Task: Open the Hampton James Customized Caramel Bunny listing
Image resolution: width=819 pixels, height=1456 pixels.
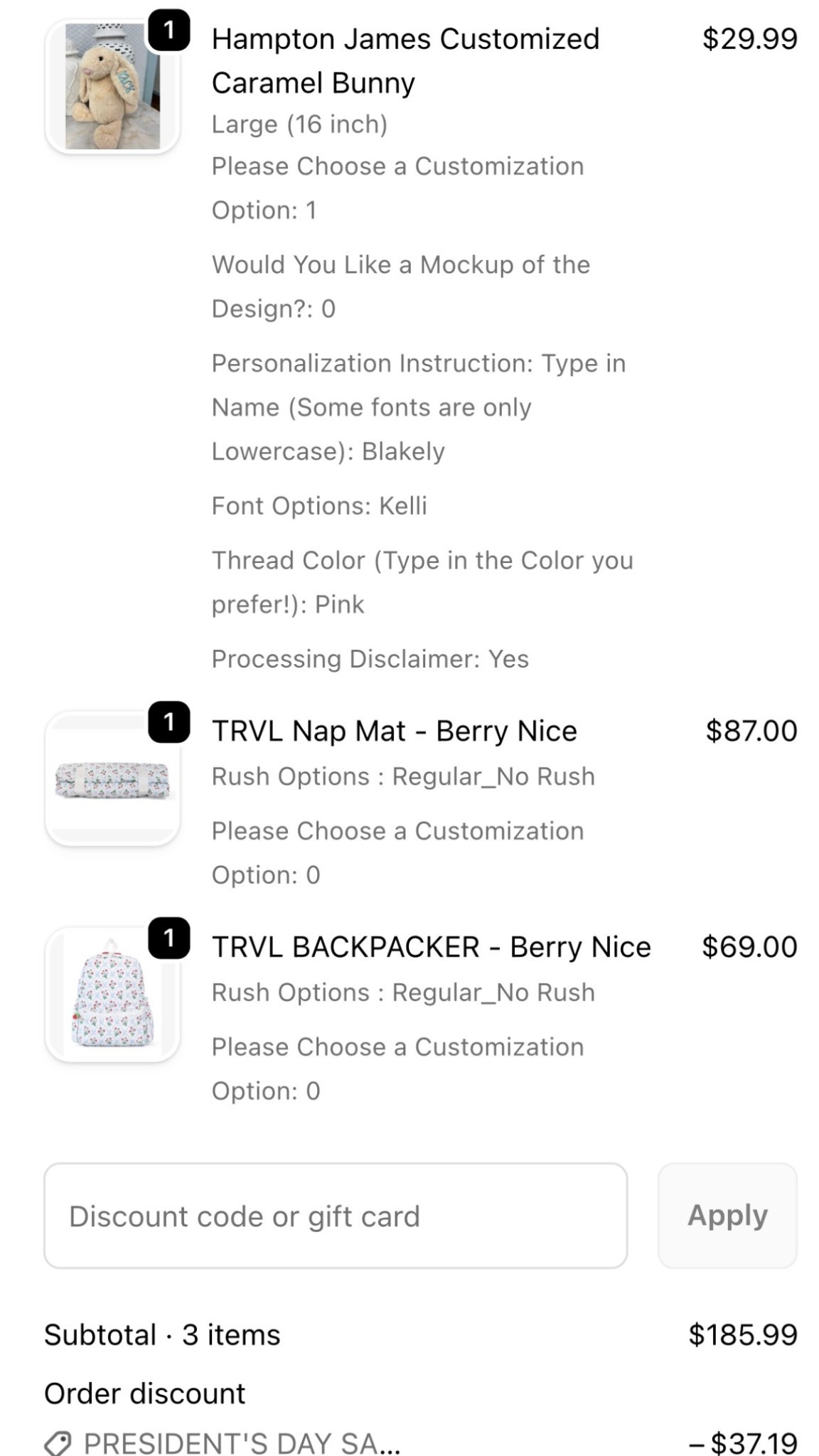Action: 405,60
